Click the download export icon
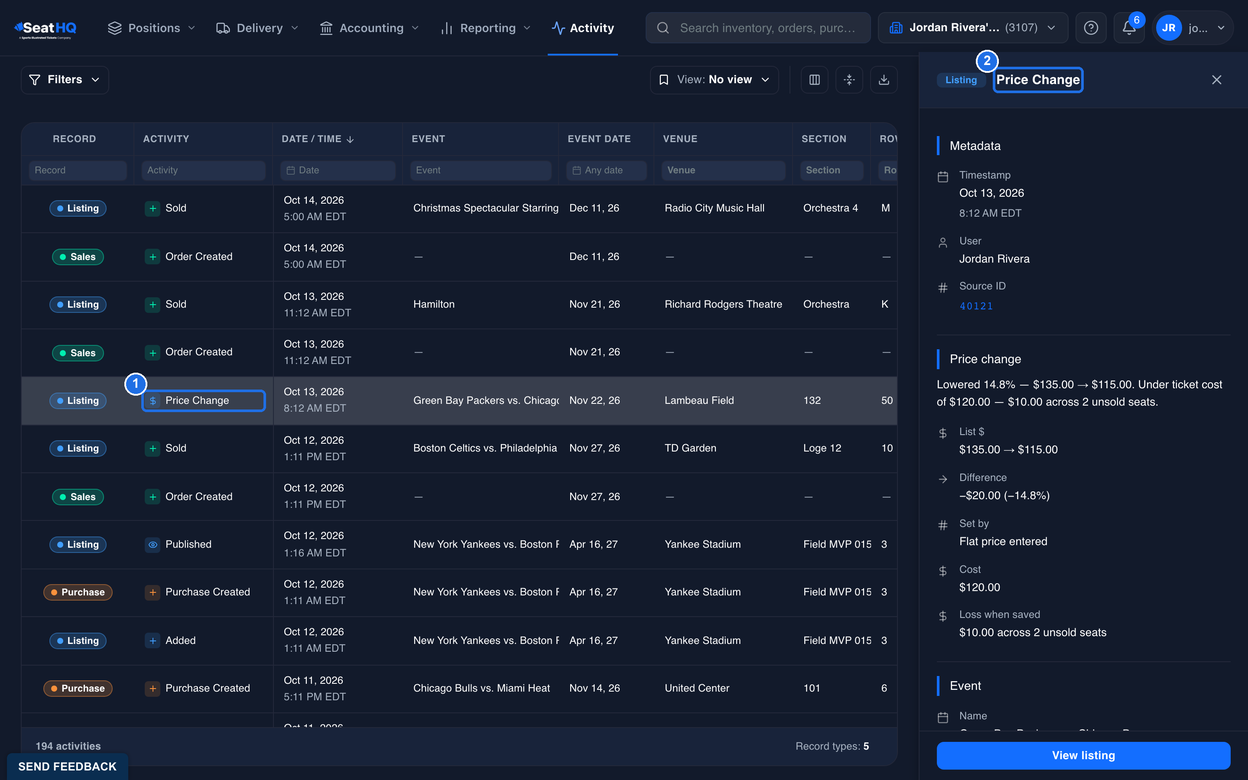1248x780 pixels. [x=884, y=79]
